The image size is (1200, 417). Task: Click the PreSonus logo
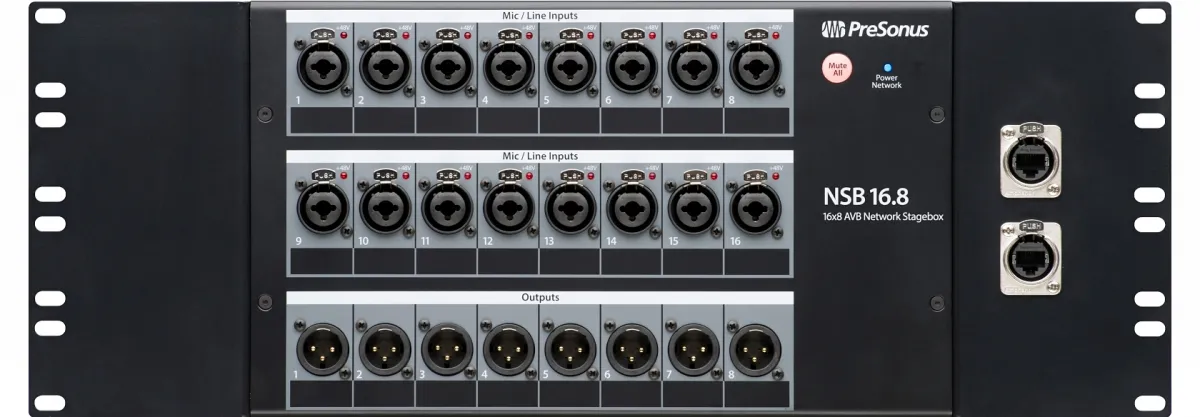pos(874,29)
